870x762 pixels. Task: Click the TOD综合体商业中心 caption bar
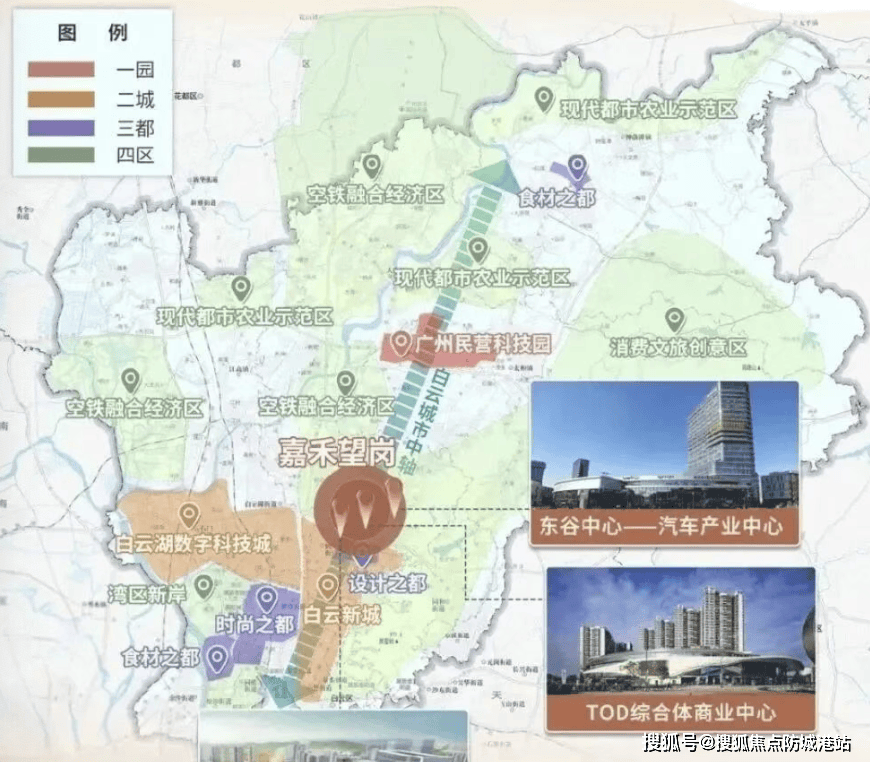pyautogui.click(x=680, y=712)
